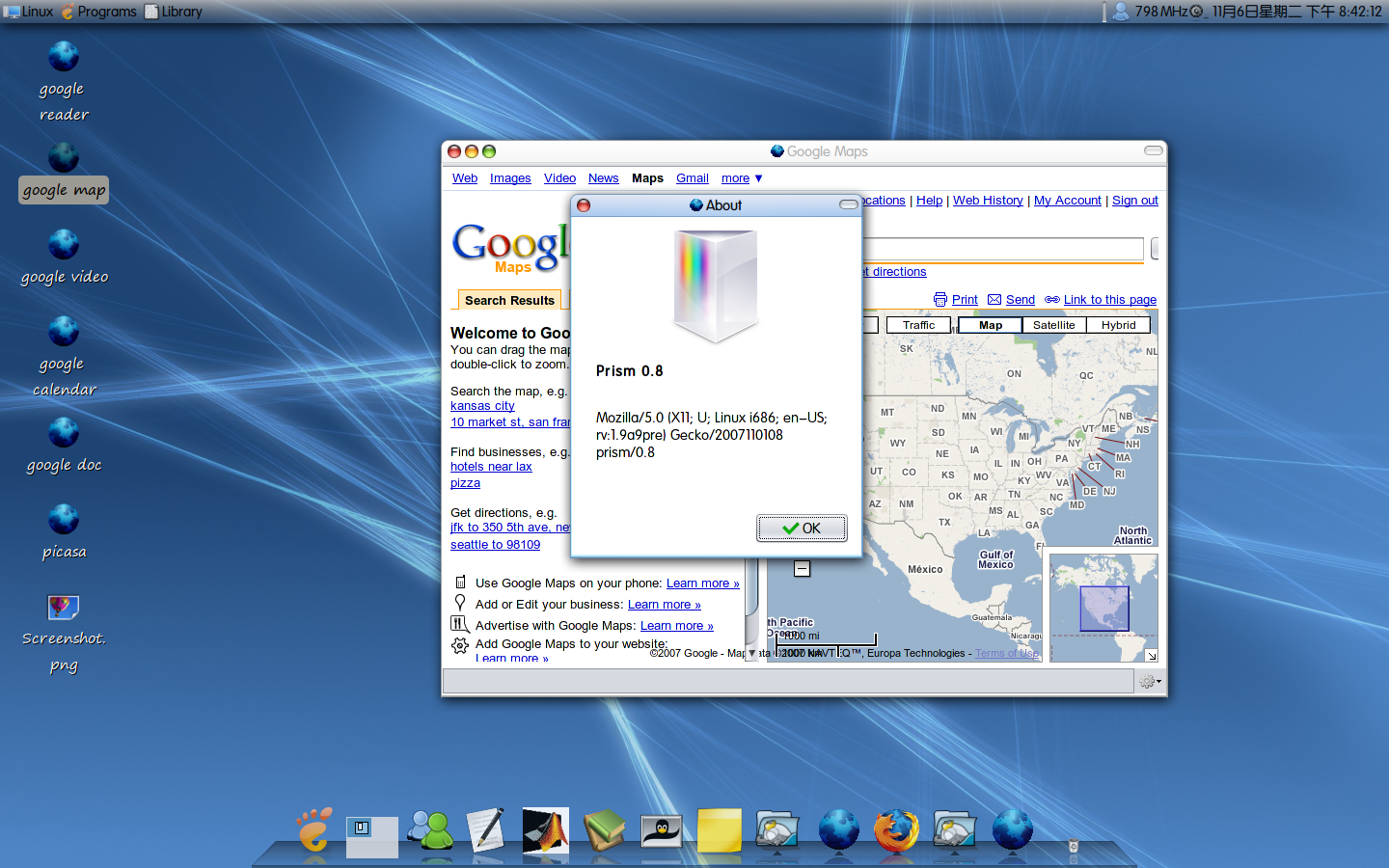Click Learn more for Advertise with Google Maps
The width and height of the screenshot is (1389, 868).
[x=677, y=626]
